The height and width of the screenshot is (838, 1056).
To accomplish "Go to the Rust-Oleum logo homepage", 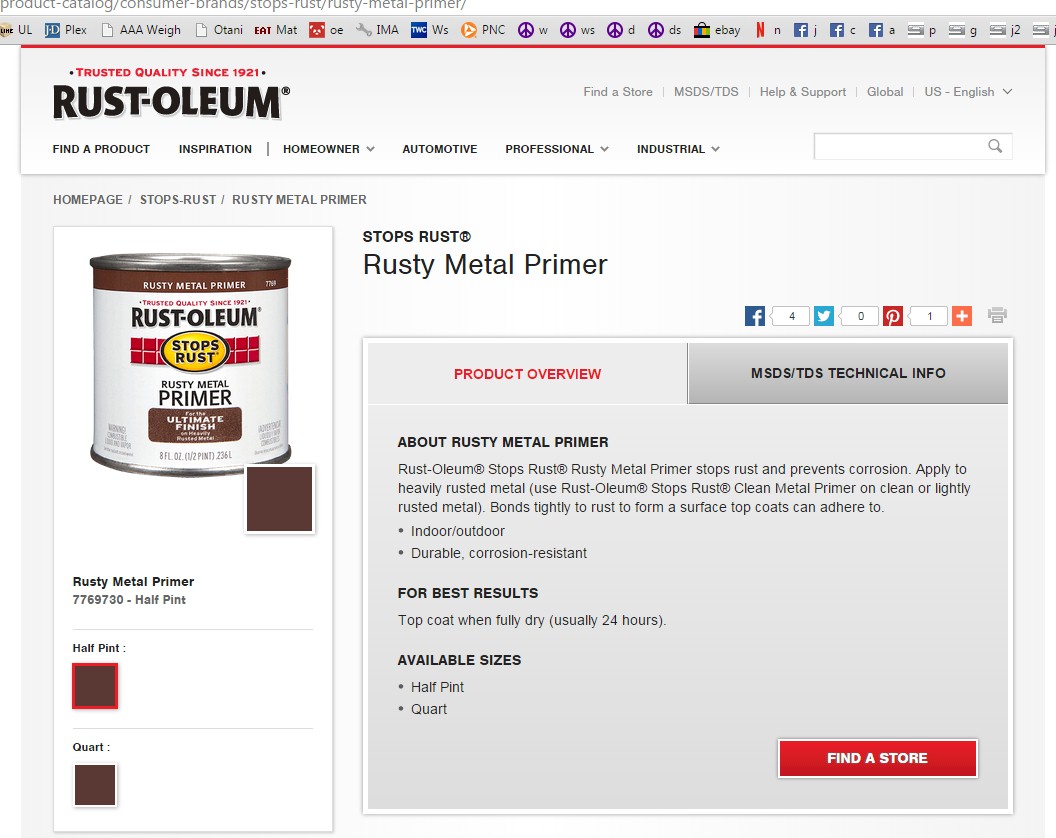I will coord(171,94).
